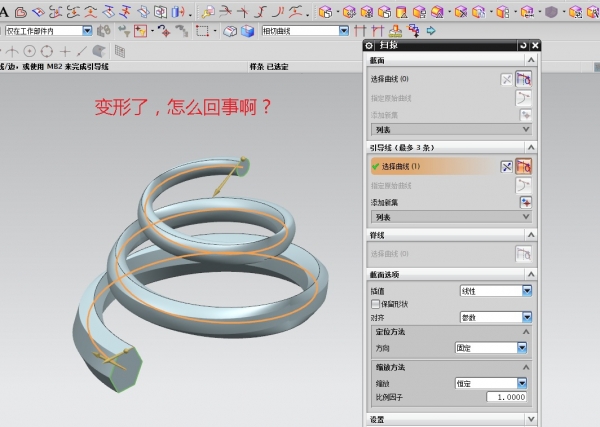Close the 扫掠 Sweep dialog
Viewport: 600px width, 427px height.
(x=534, y=46)
